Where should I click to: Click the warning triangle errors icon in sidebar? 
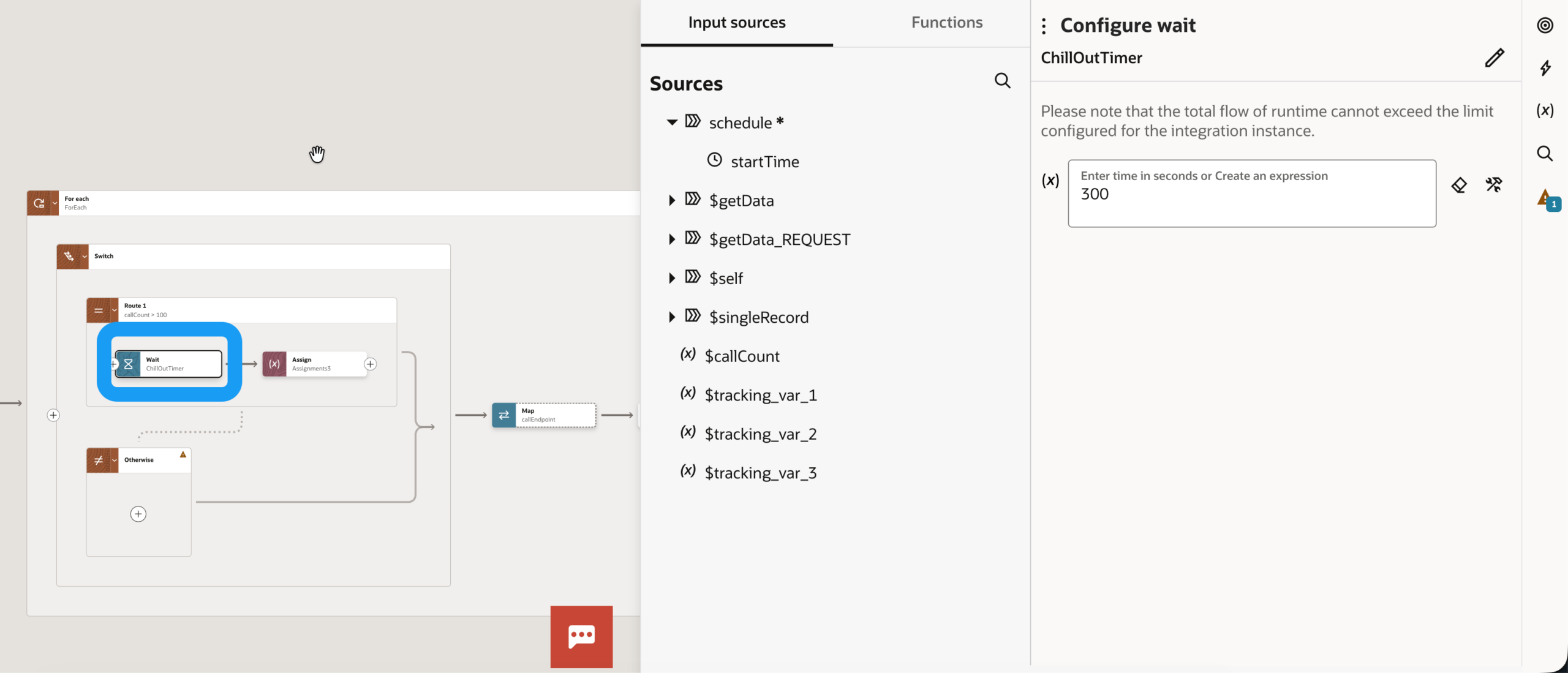(x=1545, y=198)
